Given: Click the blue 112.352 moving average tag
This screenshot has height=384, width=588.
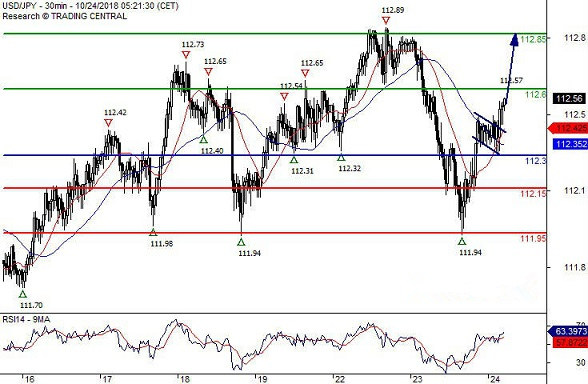Looking at the screenshot, I should (x=570, y=144).
